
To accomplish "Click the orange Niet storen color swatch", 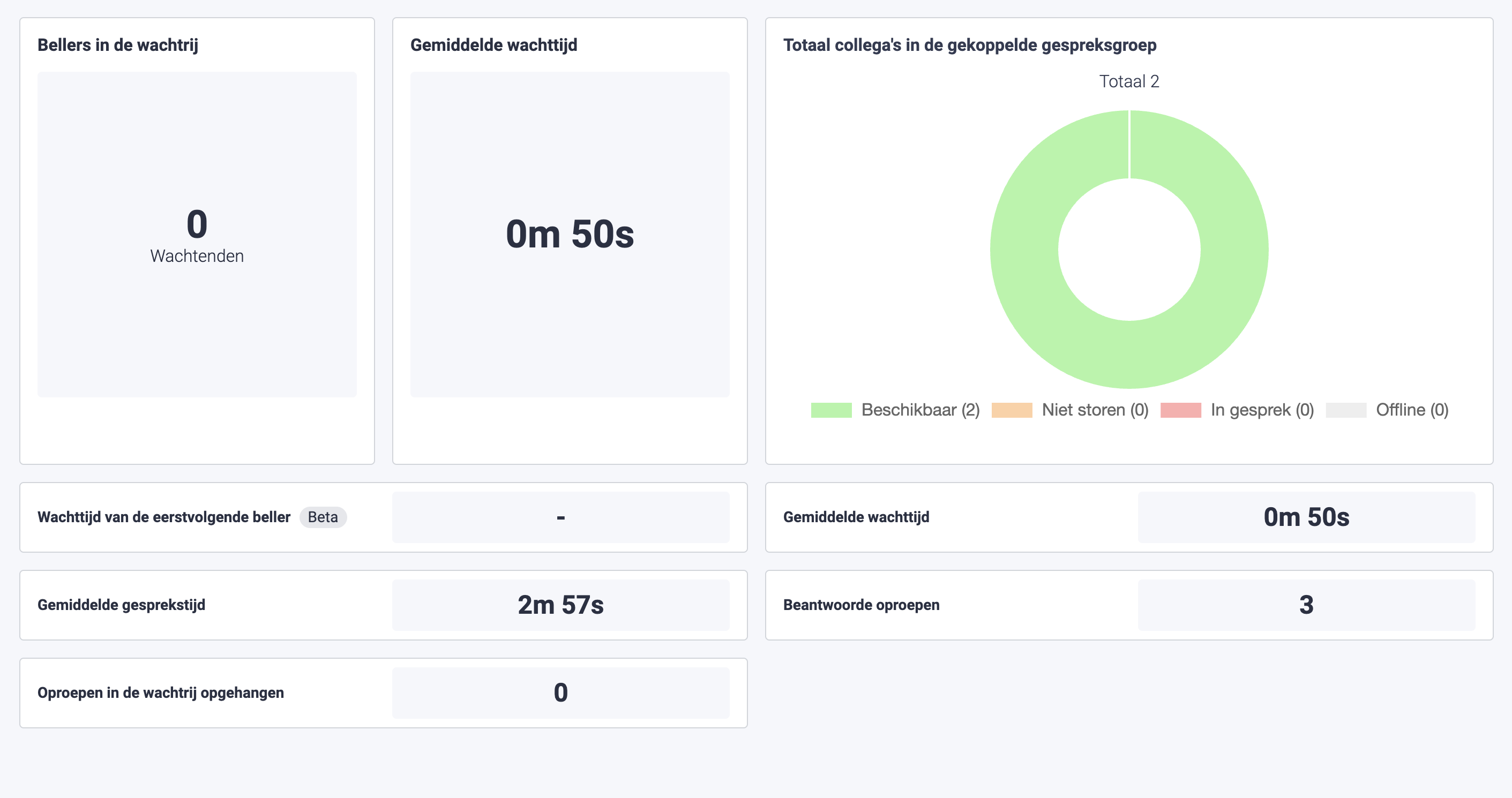I will [x=1012, y=410].
